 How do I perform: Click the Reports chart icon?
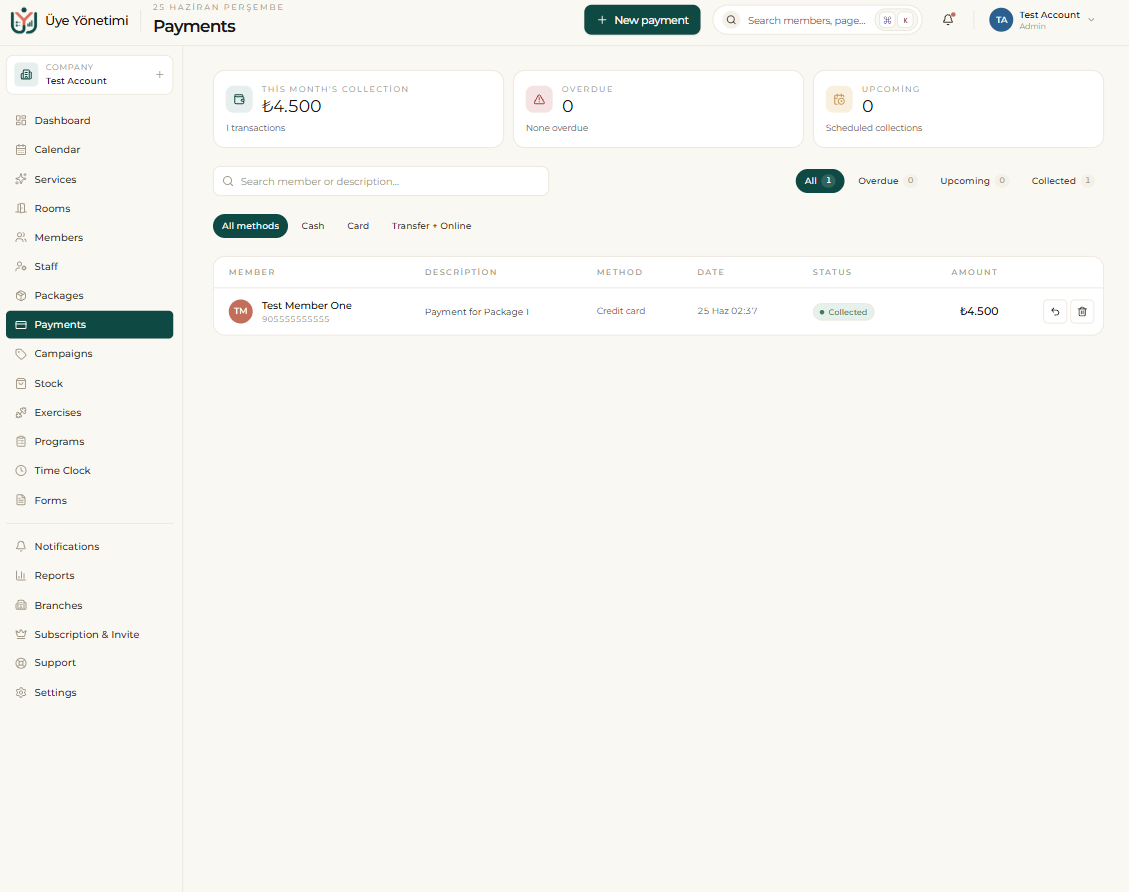coord(21,576)
